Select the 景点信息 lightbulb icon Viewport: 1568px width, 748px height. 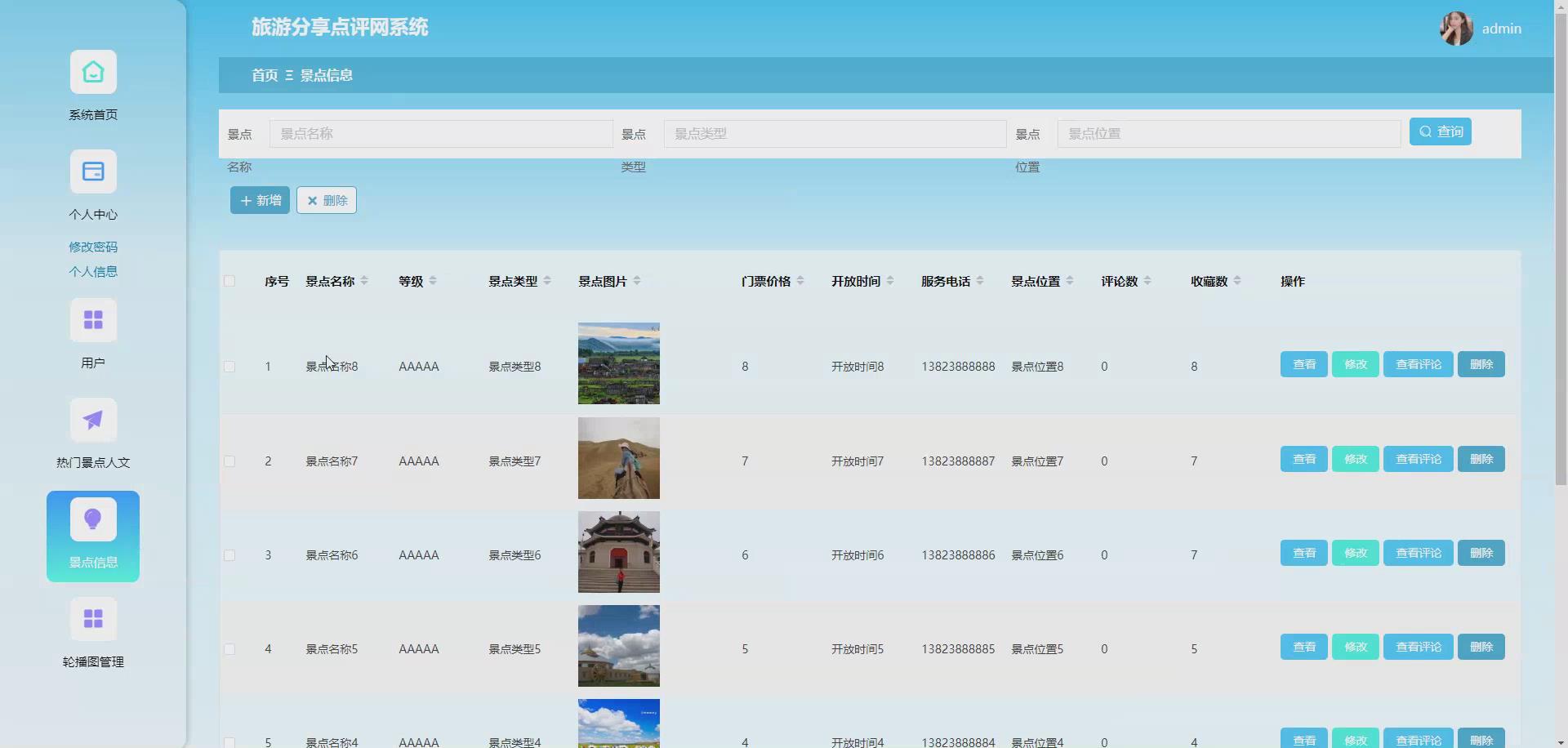(x=93, y=519)
